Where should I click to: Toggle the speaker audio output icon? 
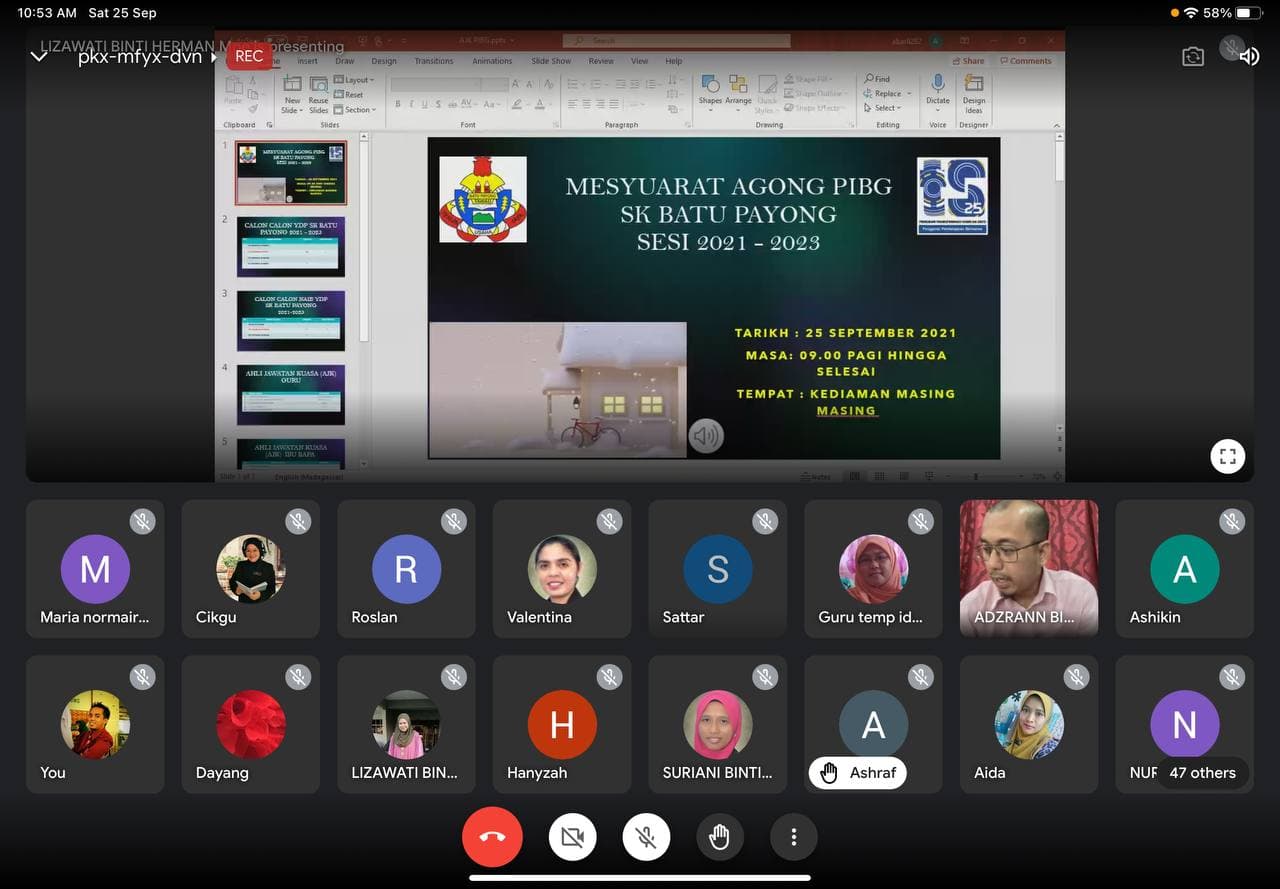tap(1249, 57)
